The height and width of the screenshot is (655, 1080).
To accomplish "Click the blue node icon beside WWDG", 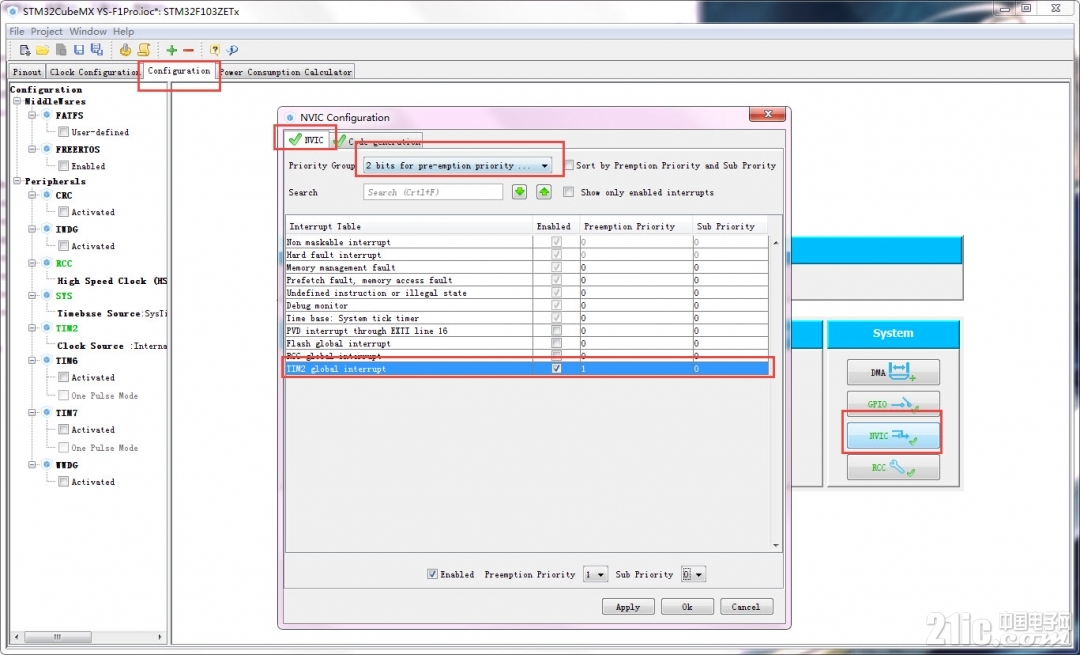I will (x=47, y=465).
